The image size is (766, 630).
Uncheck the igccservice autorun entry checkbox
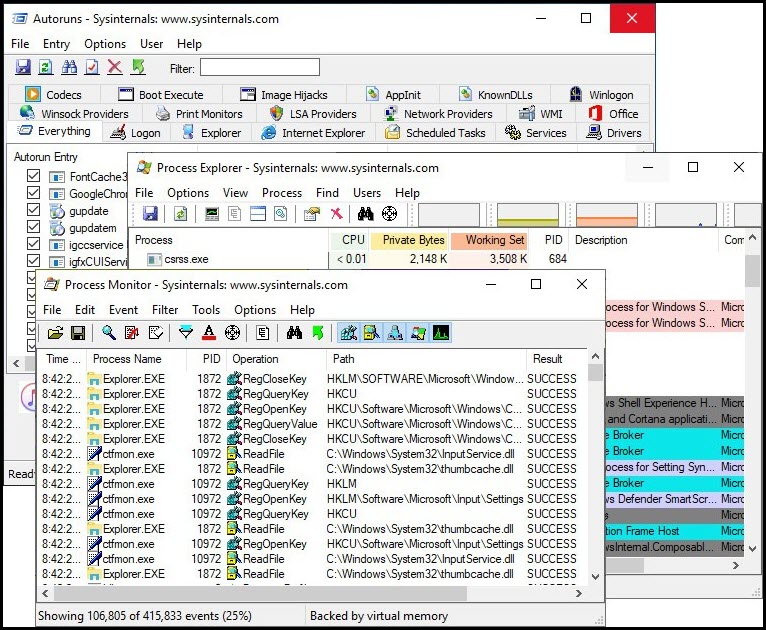click(x=33, y=244)
